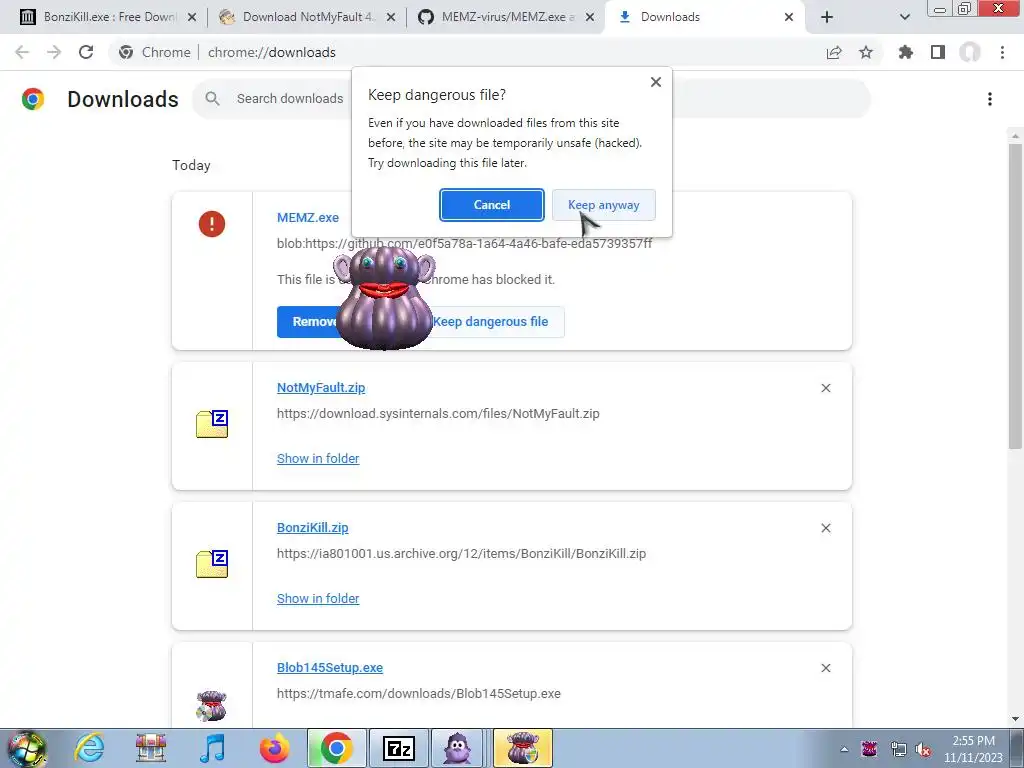The width and height of the screenshot is (1024, 768).
Task: Switch to the MEMZ-virus/MEMZ.exe GitHub tab
Action: pyautogui.click(x=505, y=17)
